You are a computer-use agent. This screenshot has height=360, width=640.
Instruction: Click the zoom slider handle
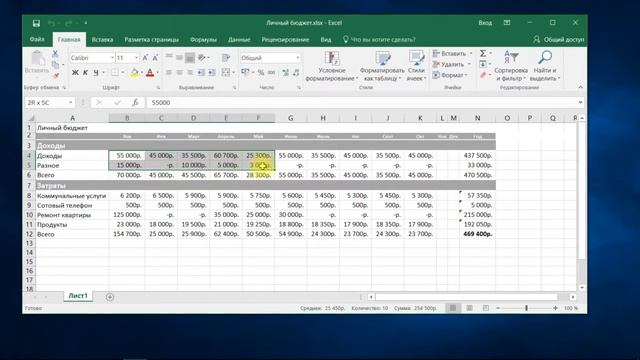[527, 308]
